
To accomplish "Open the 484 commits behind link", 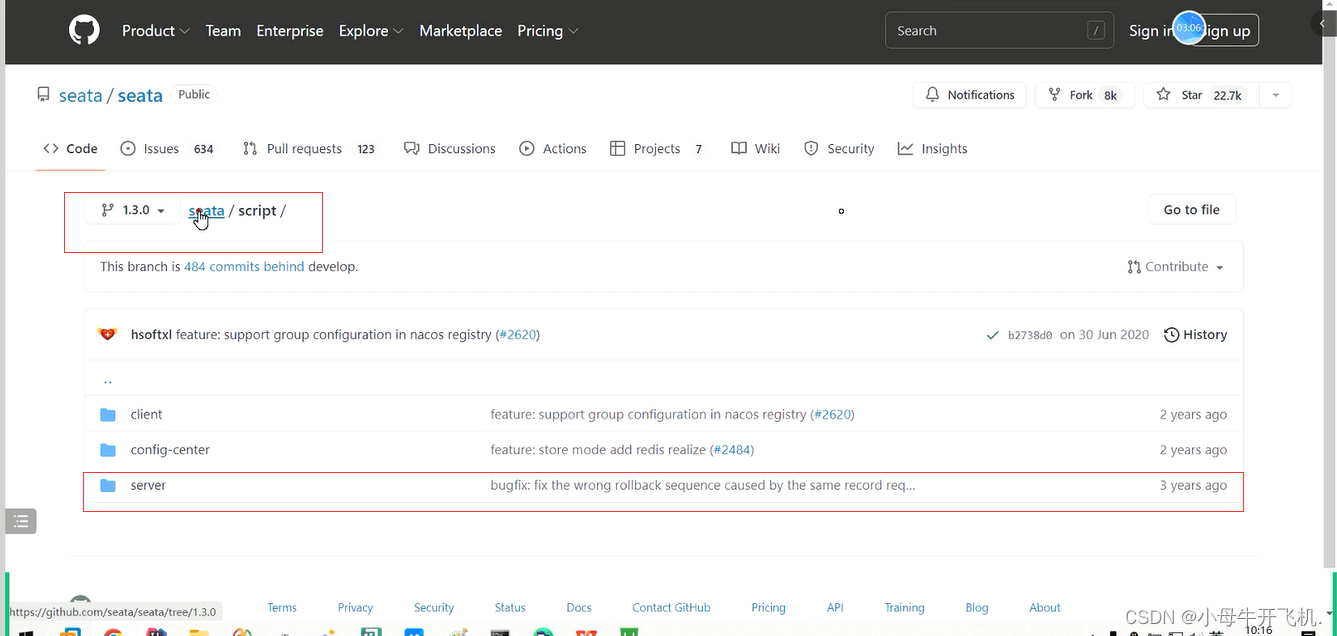I will coord(244,267).
